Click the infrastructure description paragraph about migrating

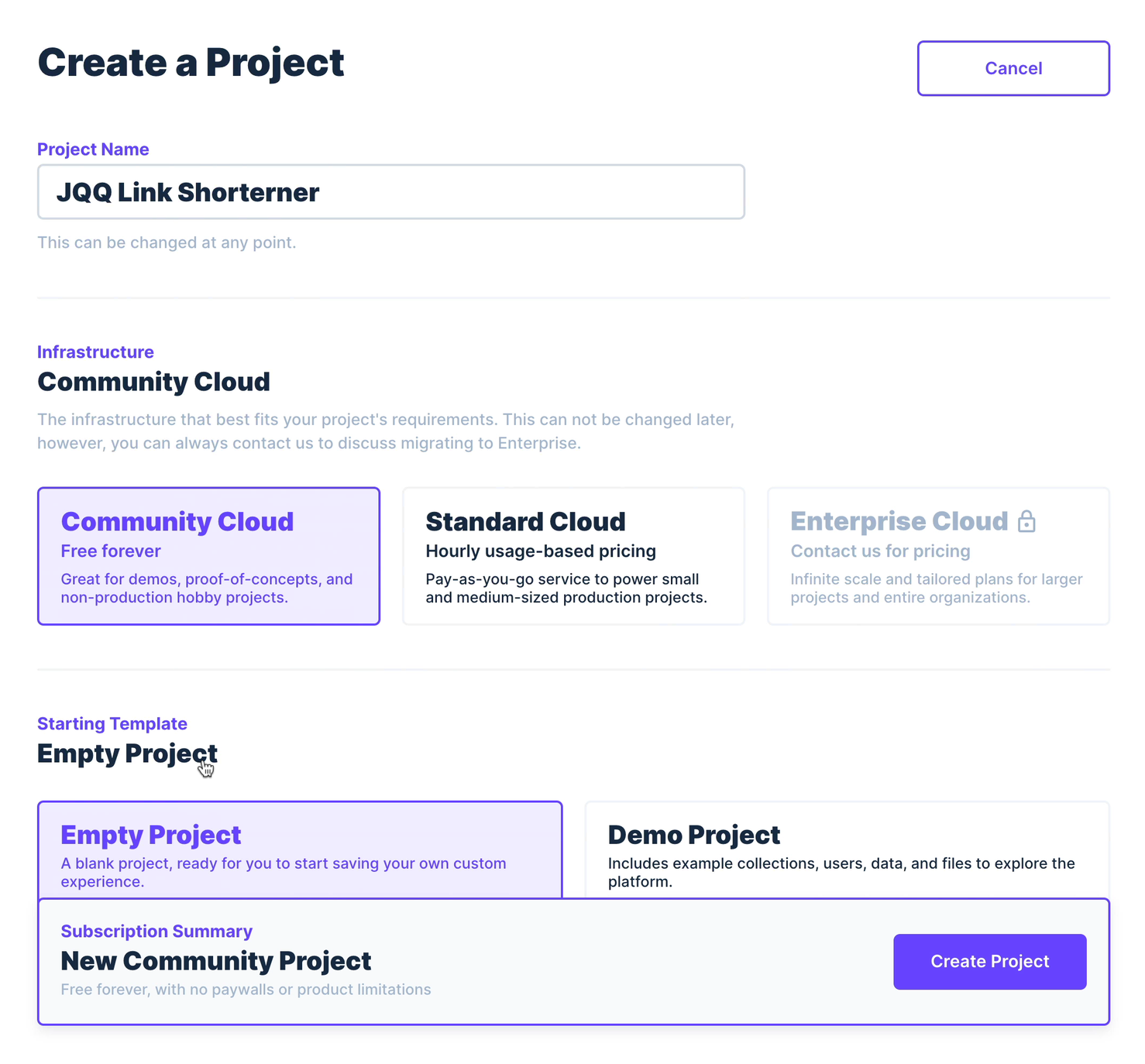pyautogui.click(x=386, y=431)
